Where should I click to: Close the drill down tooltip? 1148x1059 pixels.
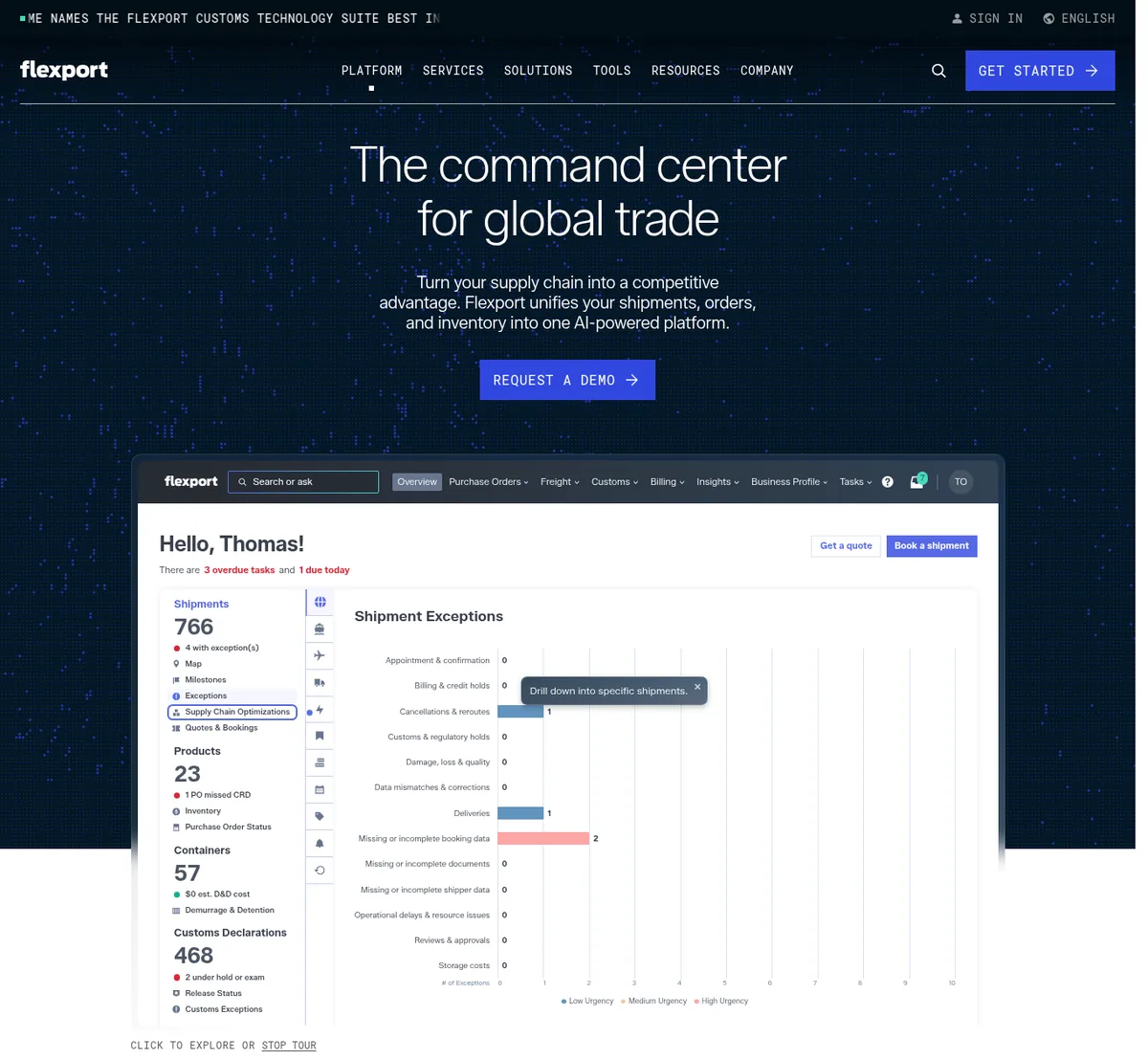[x=697, y=687]
